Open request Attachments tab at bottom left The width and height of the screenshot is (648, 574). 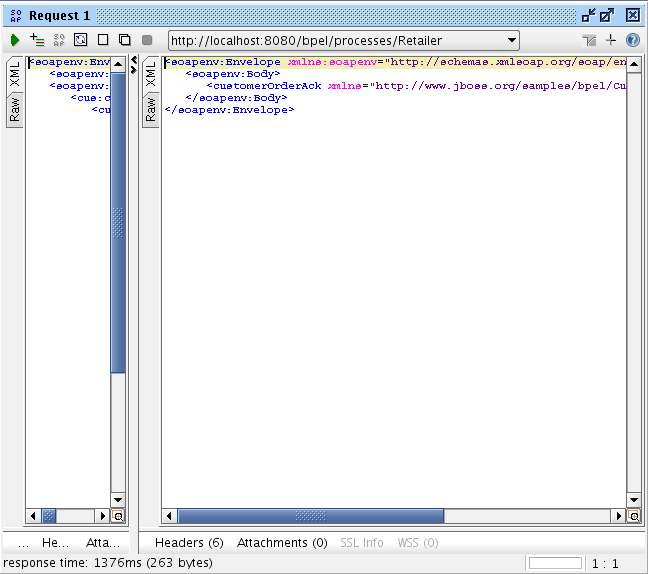103,542
